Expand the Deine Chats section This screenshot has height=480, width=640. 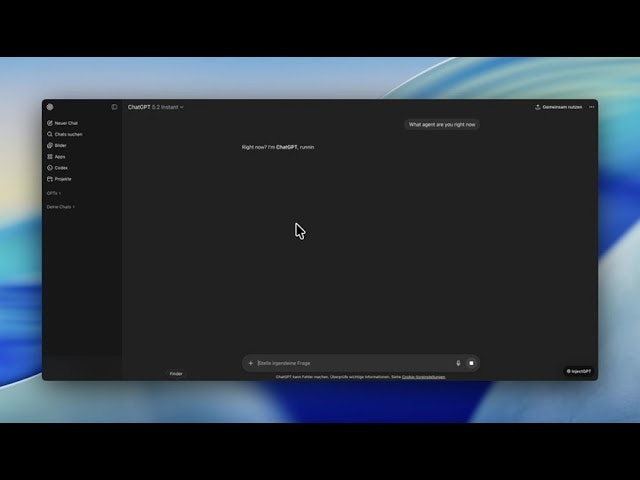click(x=60, y=207)
